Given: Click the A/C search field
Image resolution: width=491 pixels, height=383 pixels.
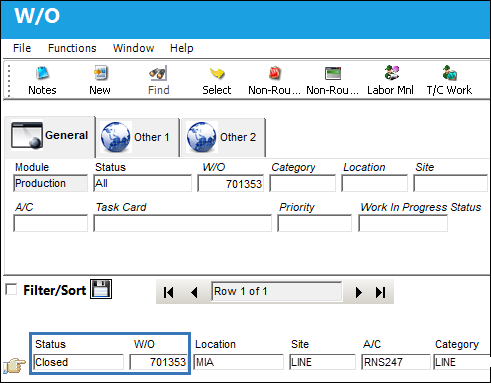Looking at the screenshot, I should pyautogui.click(x=50, y=223).
